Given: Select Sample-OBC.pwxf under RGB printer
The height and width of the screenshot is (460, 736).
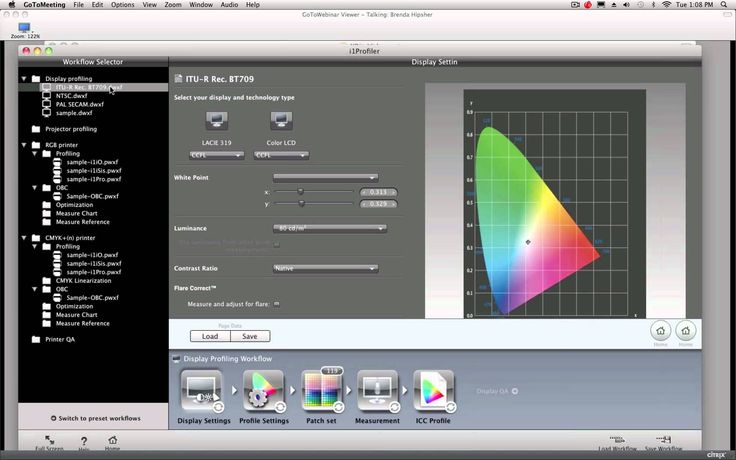Looking at the screenshot, I should coord(92,196).
